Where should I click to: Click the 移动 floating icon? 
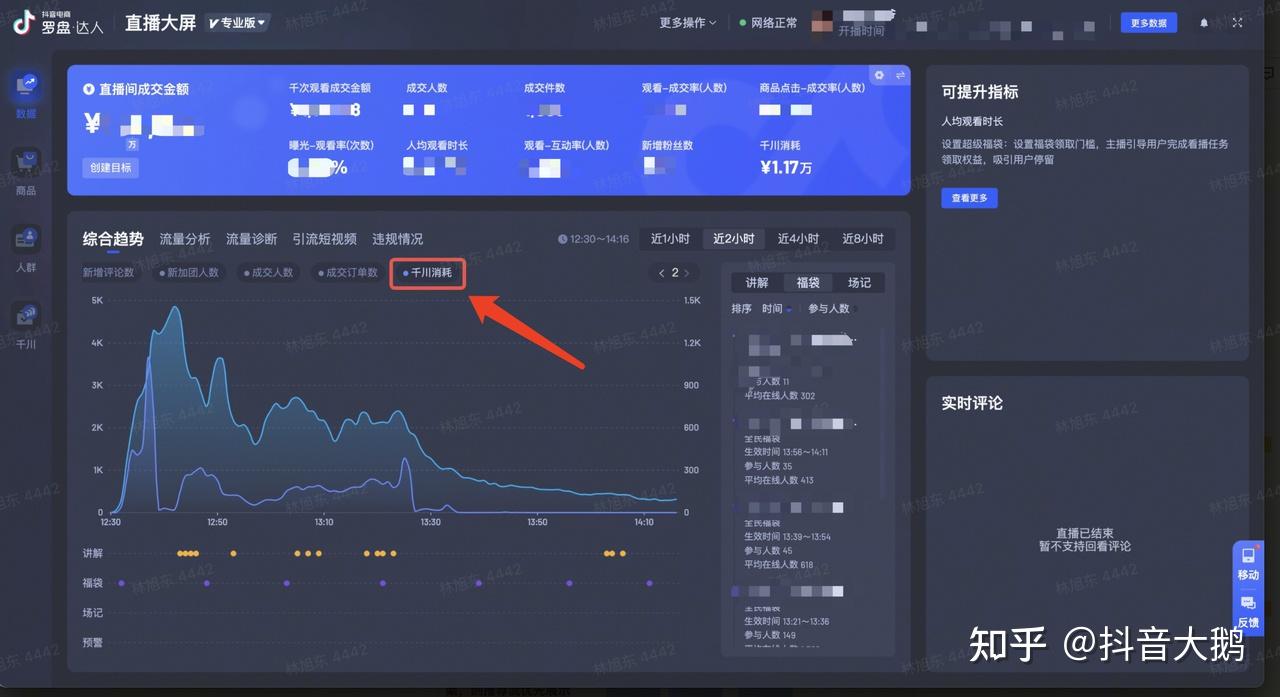click(1248, 564)
